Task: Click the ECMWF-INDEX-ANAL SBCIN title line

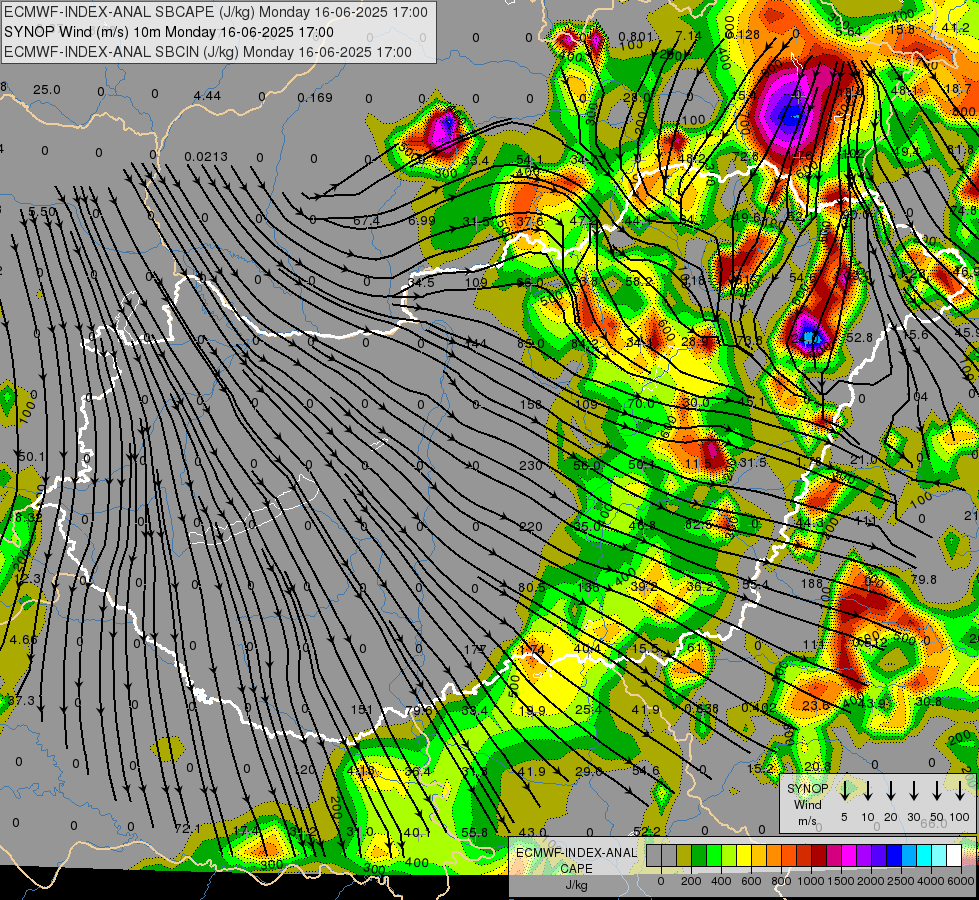Action: click(208, 52)
